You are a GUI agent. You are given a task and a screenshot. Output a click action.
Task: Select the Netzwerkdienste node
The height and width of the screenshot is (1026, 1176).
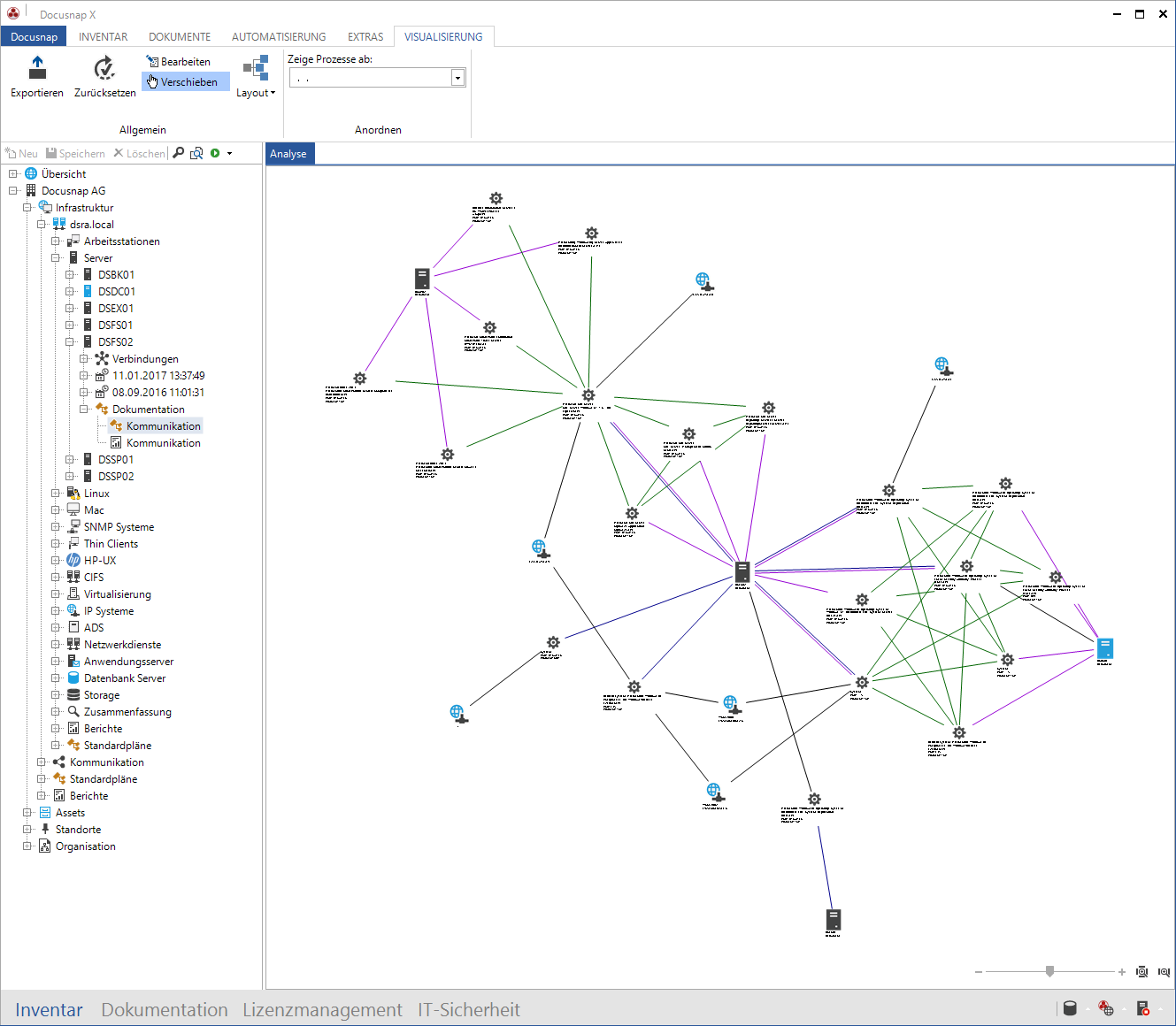122,645
